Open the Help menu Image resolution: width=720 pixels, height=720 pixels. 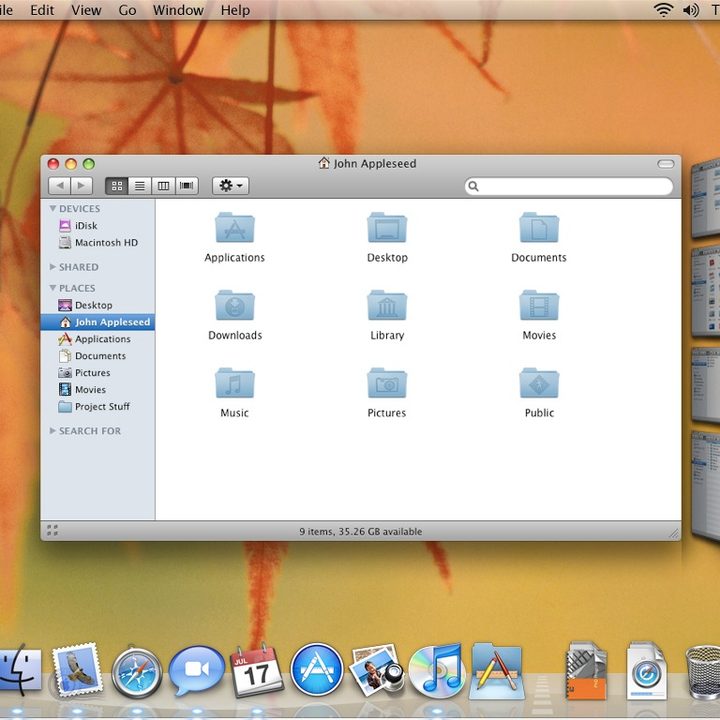pos(235,10)
